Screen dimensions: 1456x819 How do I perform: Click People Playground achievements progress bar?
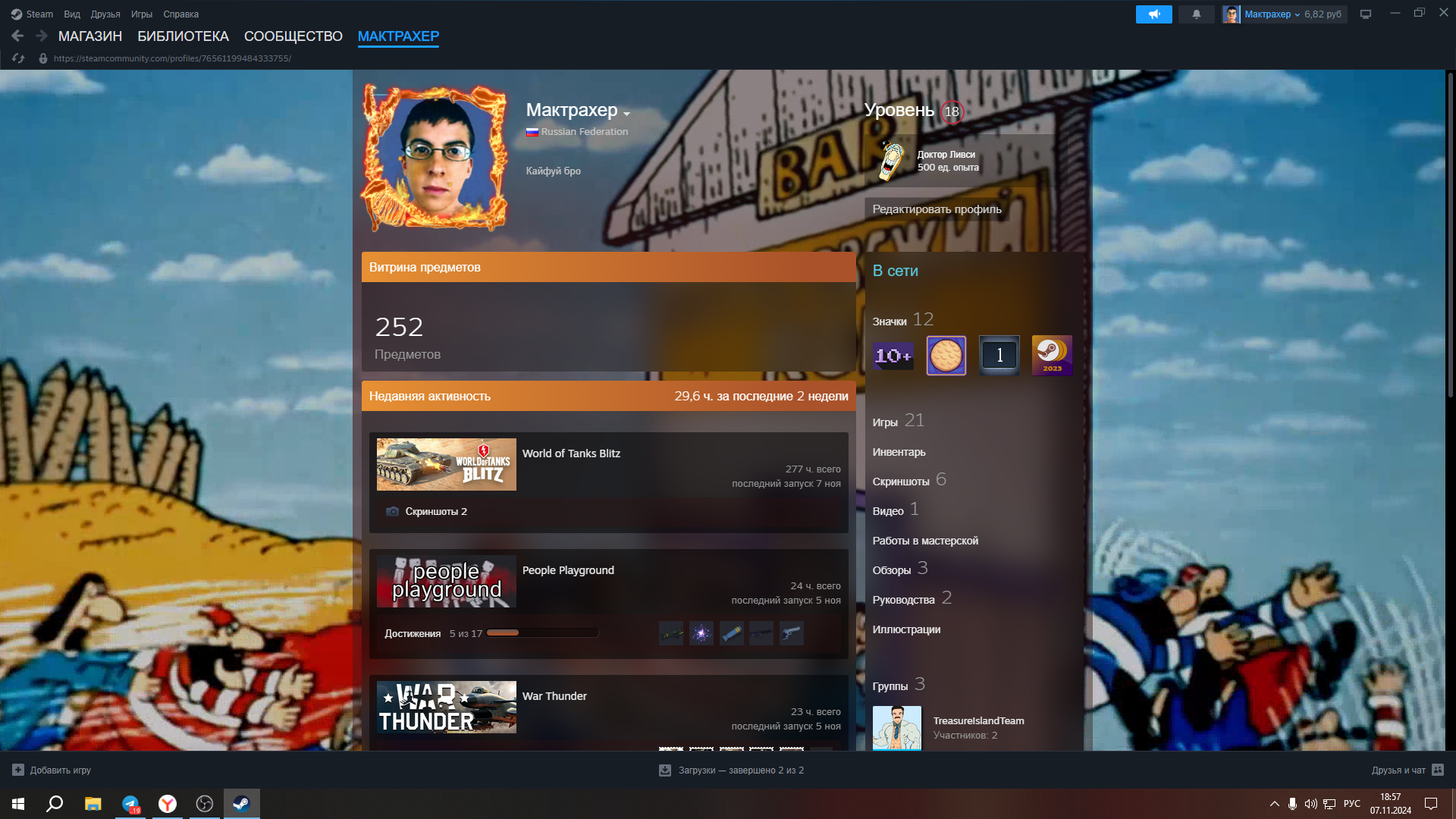tap(542, 633)
